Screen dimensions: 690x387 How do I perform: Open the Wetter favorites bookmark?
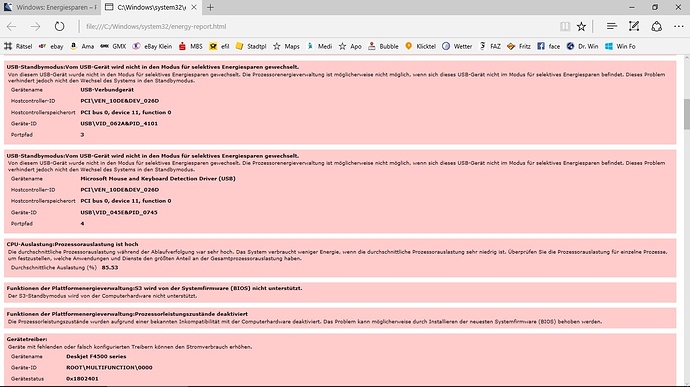(457, 46)
